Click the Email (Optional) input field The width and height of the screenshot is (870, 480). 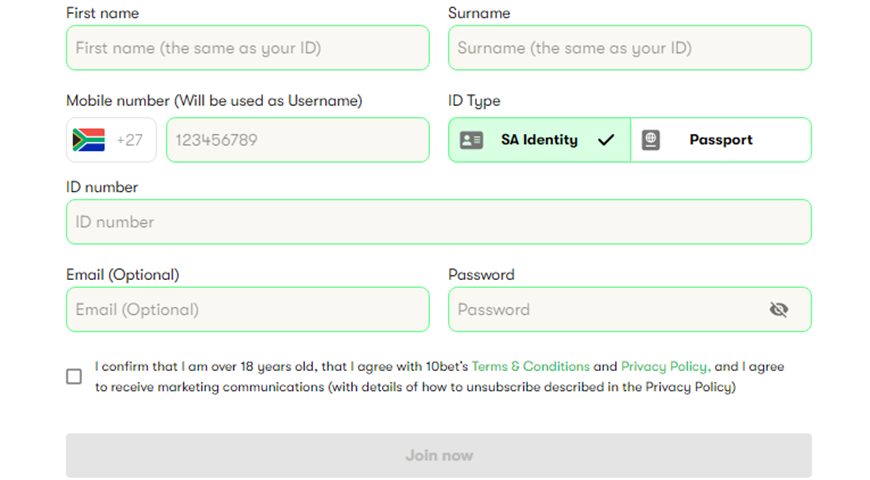click(x=248, y=310)
